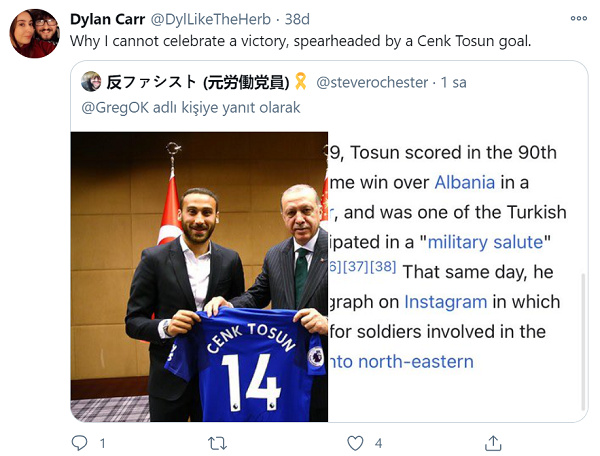The height and width of the screenshot is (456, 600).
Task: Click the reply speech bubble icon
Action: coord(80,443)
